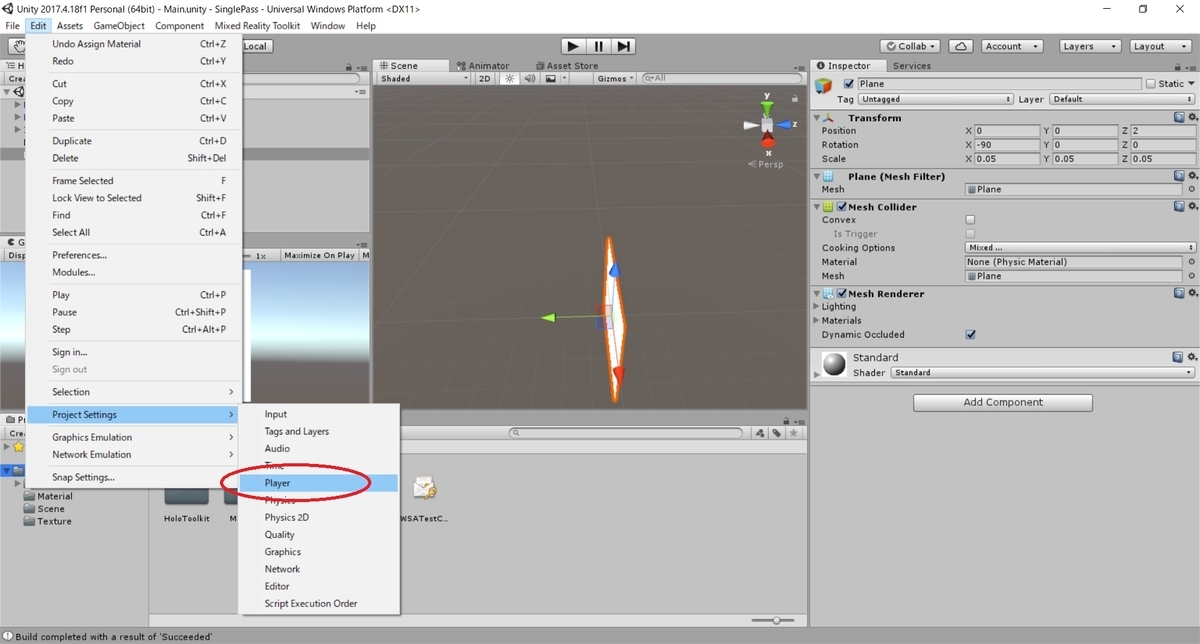Open Mesh Collider gear menu
Image resolution: width=1200 pixels, height=644 pixels.
pyautogui.click(x=1191, y=207)
